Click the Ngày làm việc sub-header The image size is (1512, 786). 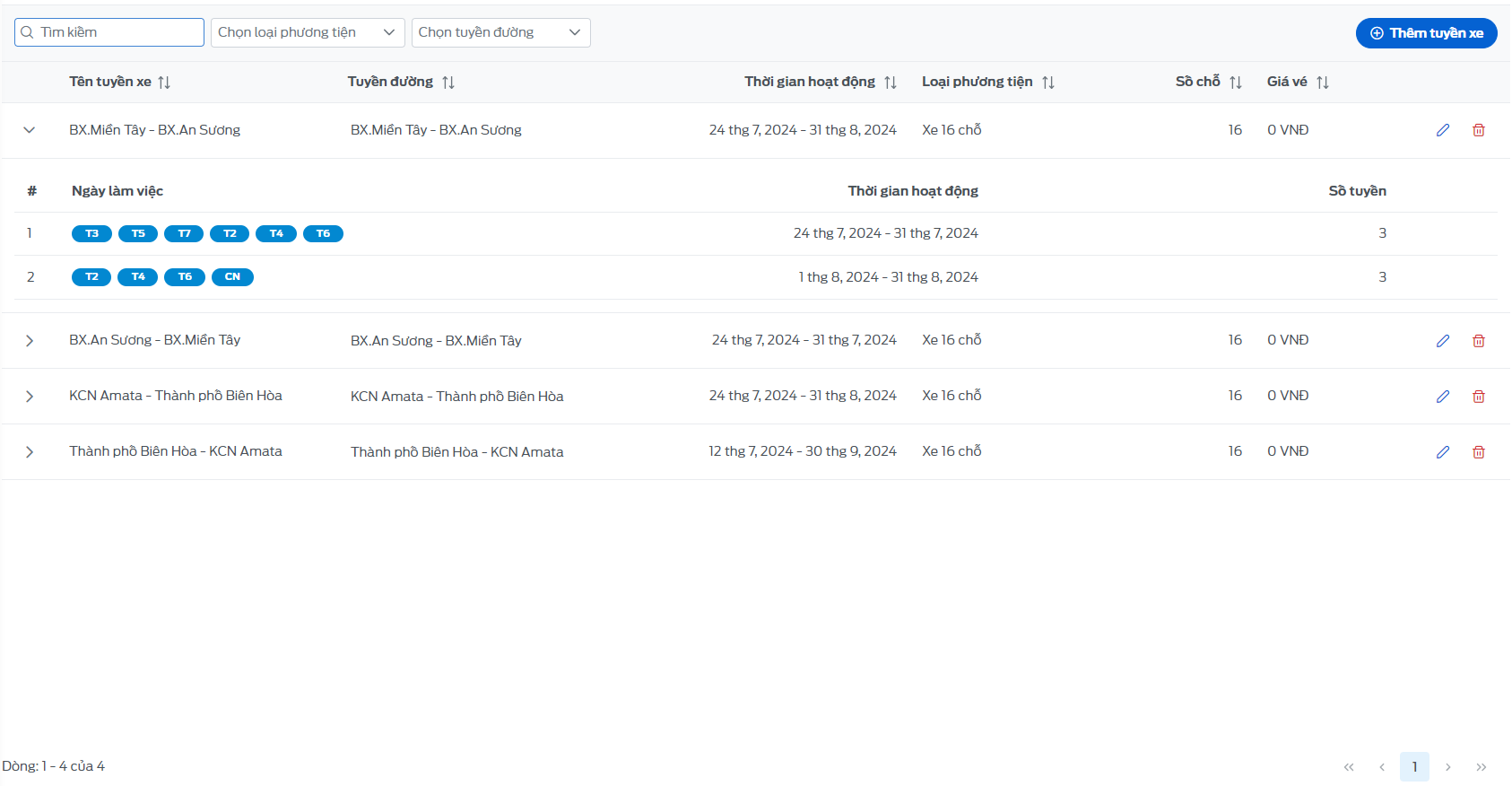(117, 191)
